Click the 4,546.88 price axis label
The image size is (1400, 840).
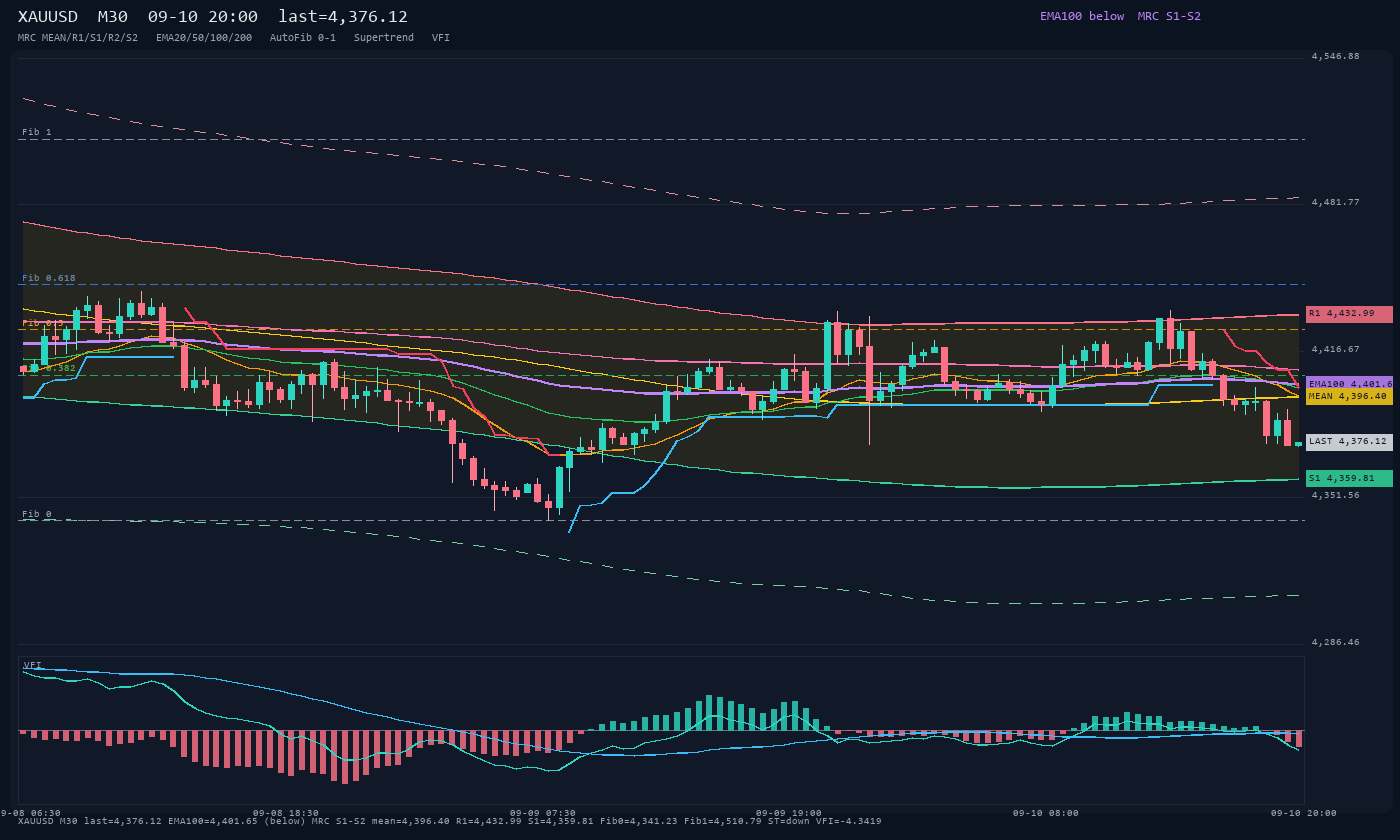pos(1335,56)
